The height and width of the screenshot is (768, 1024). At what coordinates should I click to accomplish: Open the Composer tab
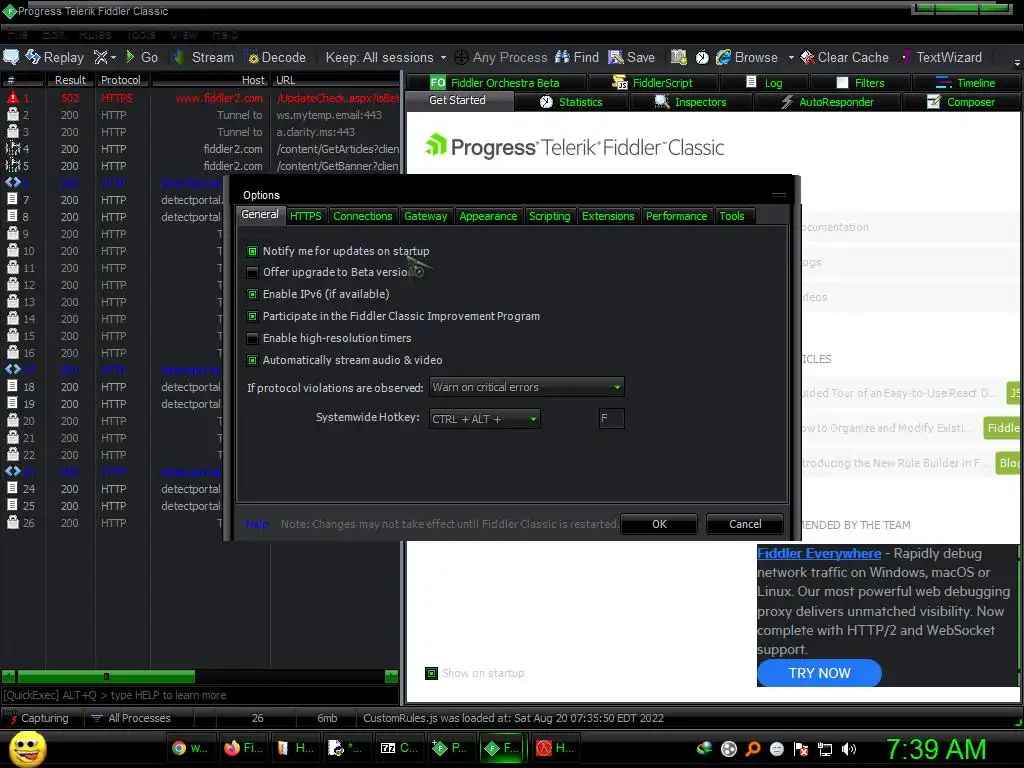click(961, 102)
